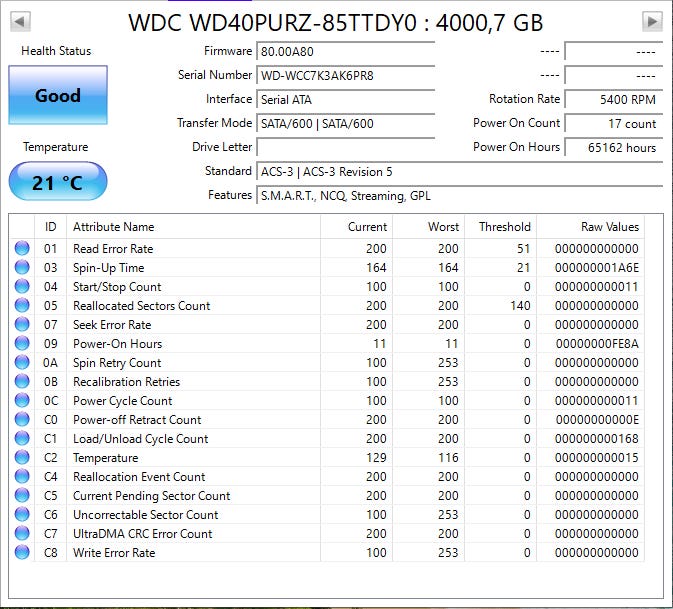Click status icon for Power-On Hours row
The image size is (673, 609).
pos(22,343)
